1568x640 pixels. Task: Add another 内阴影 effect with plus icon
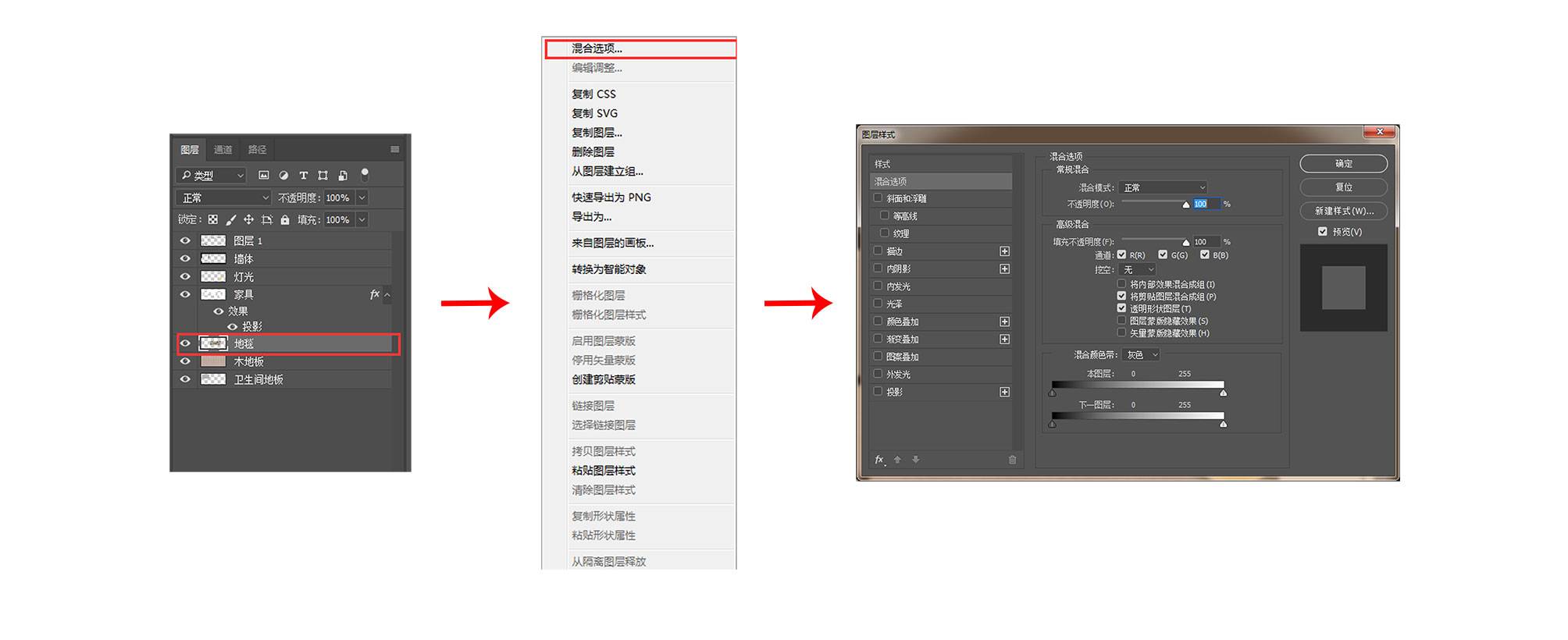[x=1004, y=268]
